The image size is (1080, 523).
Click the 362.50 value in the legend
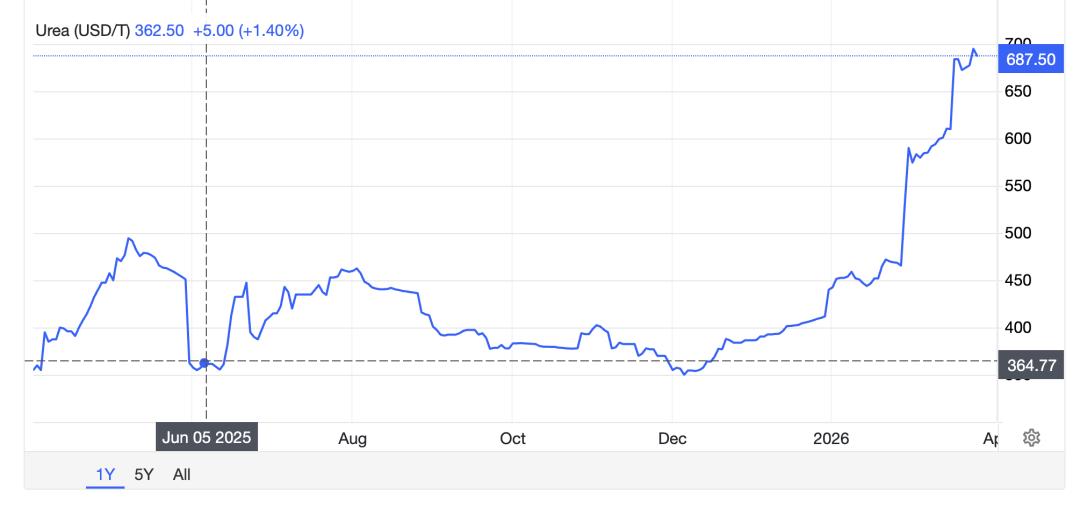(x=159, y=30)
